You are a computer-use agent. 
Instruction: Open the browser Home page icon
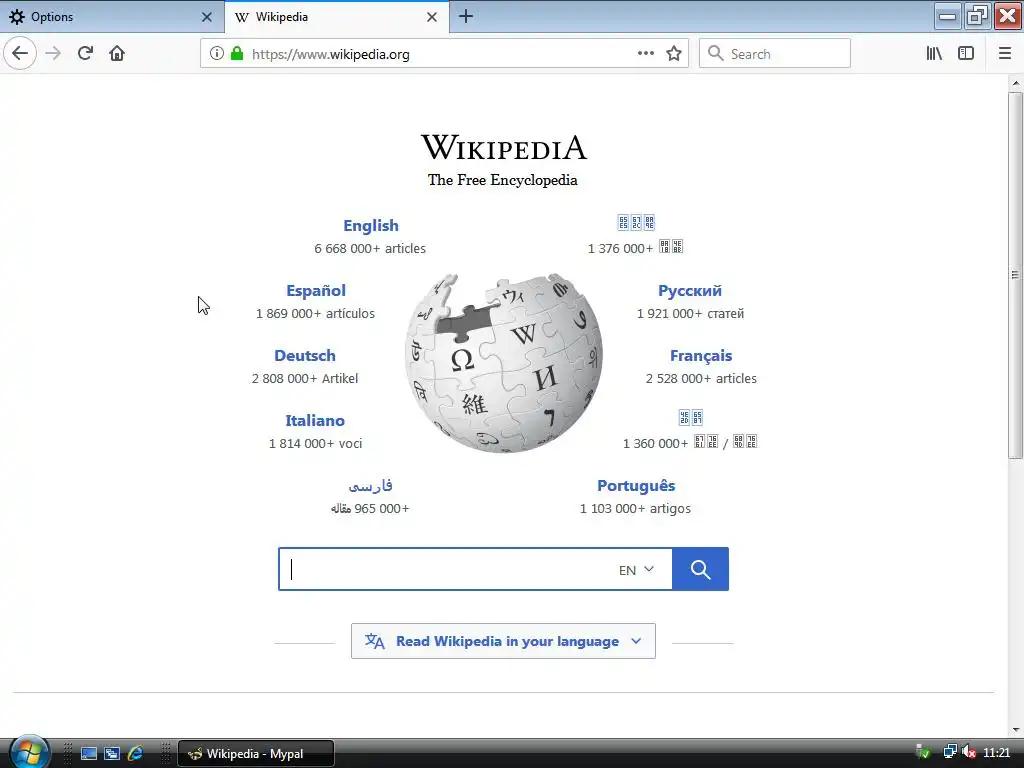tap(117, 54)
